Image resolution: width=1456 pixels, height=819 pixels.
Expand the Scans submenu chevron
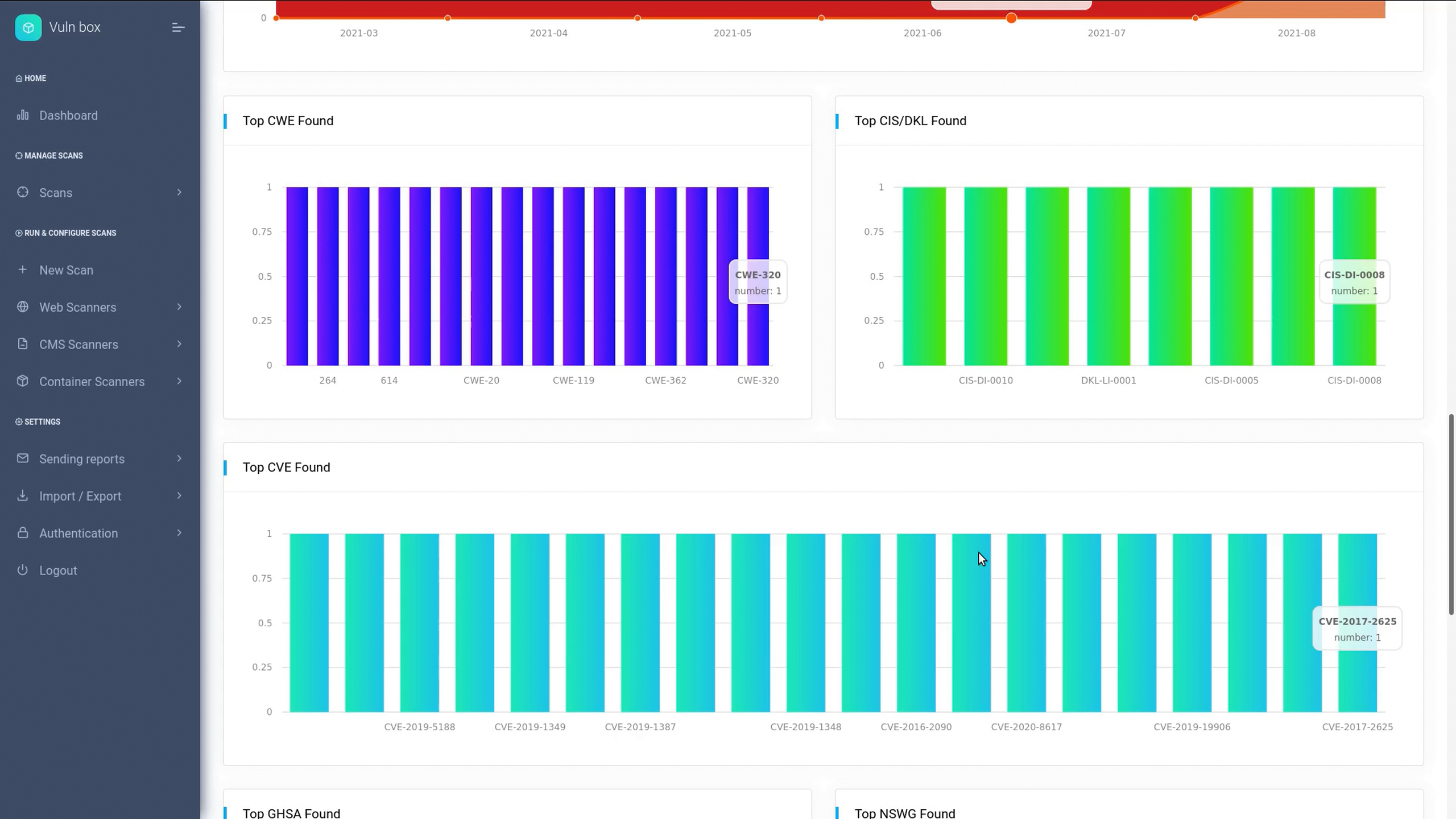click(x=179, y=192)
